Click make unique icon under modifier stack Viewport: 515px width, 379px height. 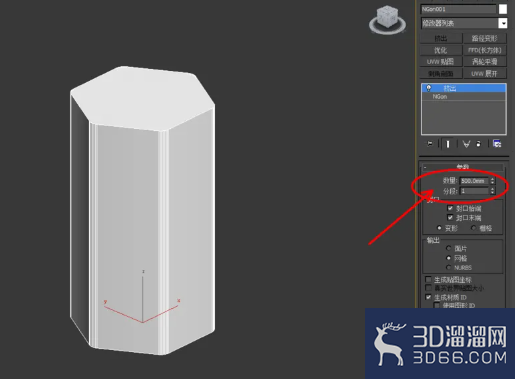[x=466, y=144]
